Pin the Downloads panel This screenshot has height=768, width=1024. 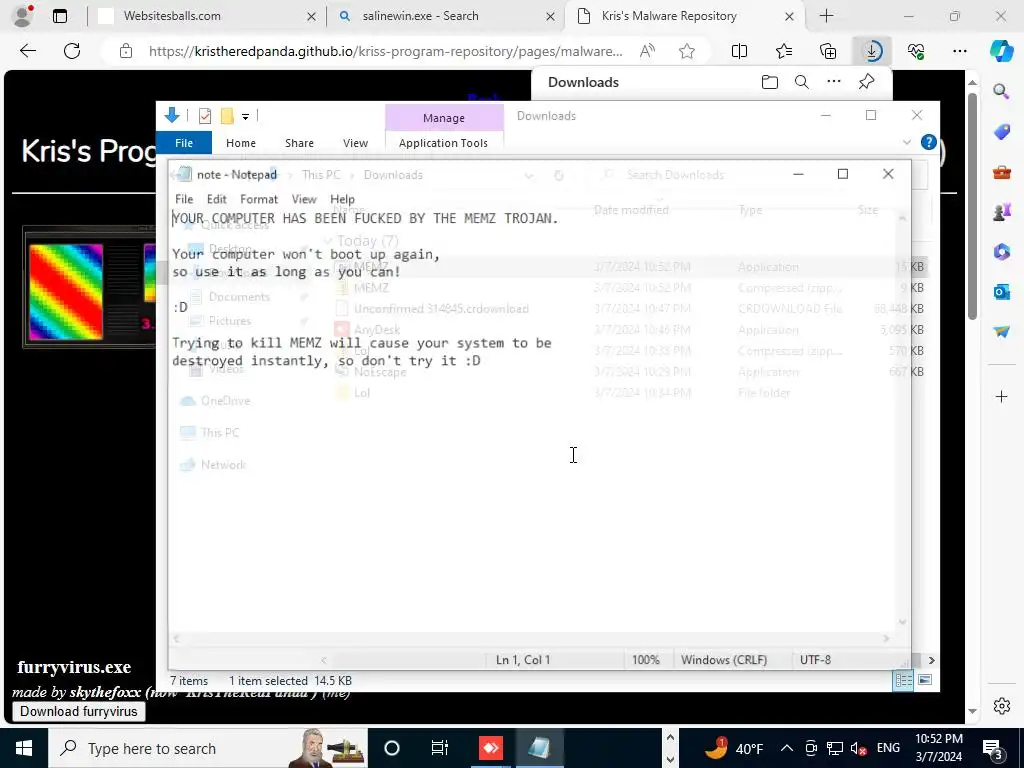click(866, 82)
